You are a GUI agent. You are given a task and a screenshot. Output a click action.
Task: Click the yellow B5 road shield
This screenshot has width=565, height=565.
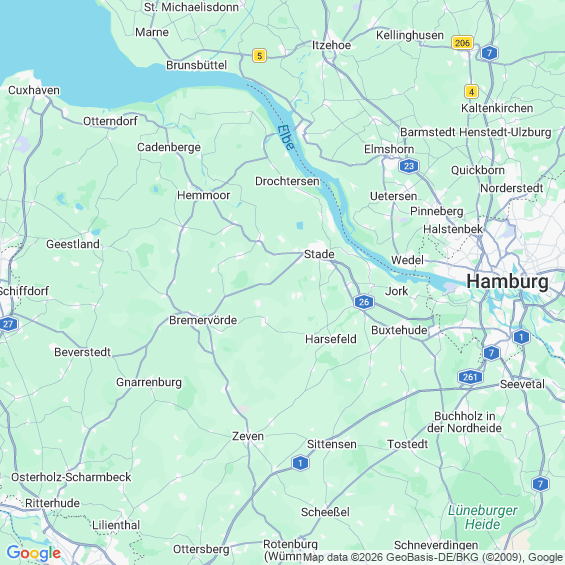[259, 55]
